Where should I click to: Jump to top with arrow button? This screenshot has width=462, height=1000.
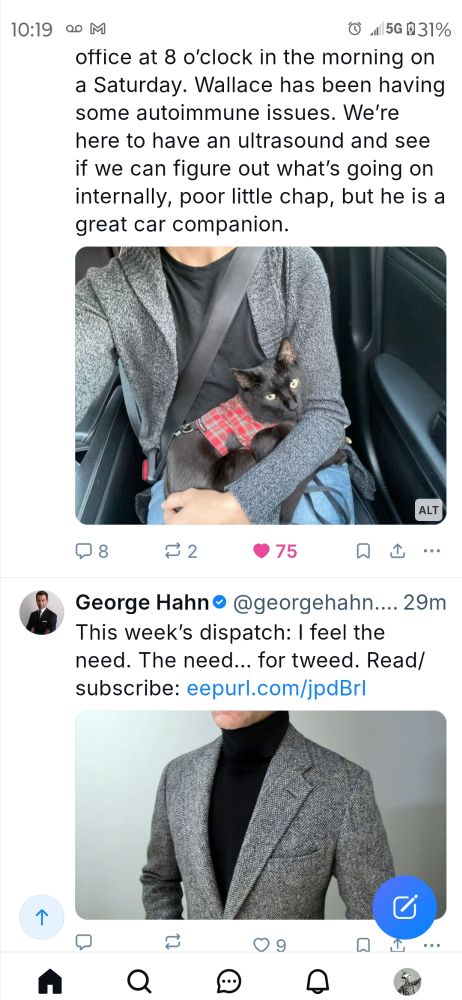pos(41,917)
